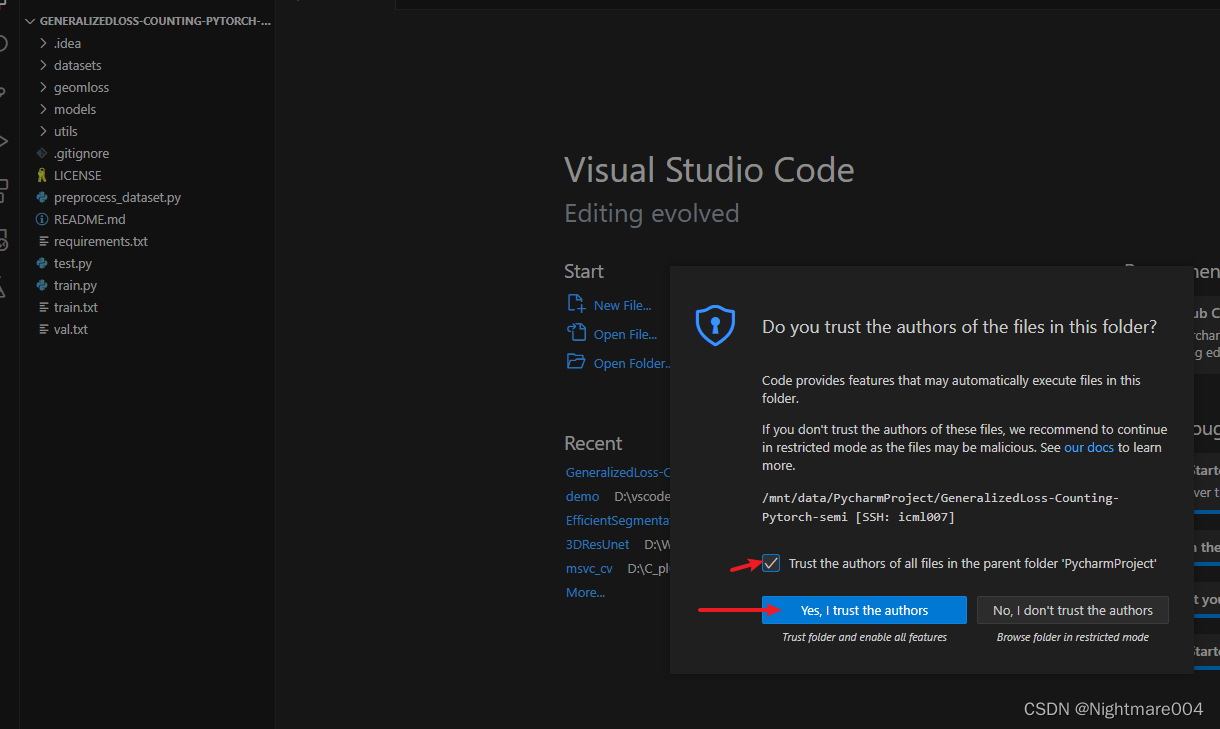Expand the geomloss folder
The width and height of the screenshot is (1220, 729).
pyautogui.click(x=43, y=88)
